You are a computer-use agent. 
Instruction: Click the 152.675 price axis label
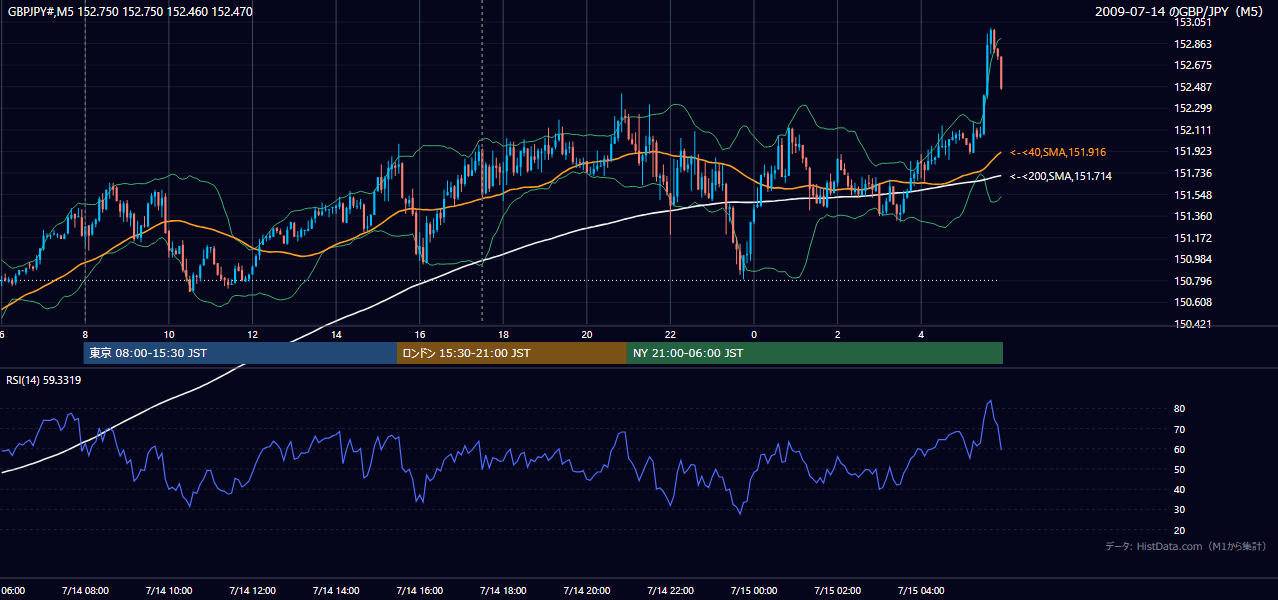point(1193,65)
